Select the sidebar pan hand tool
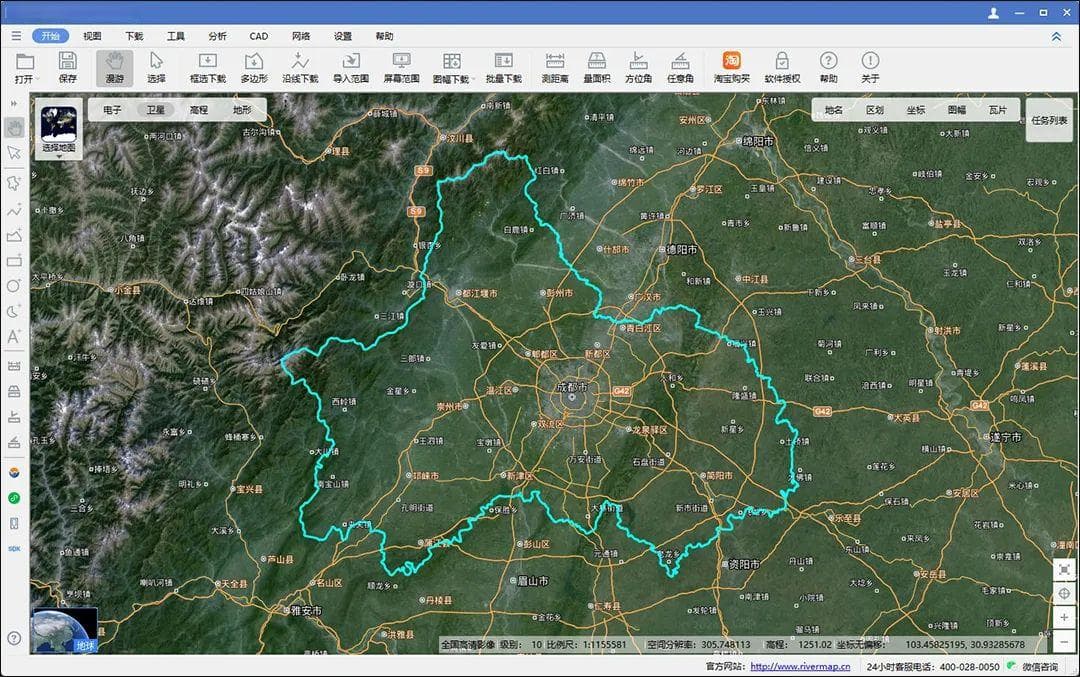Screen dimensions: 1080x677 [14, 127]
